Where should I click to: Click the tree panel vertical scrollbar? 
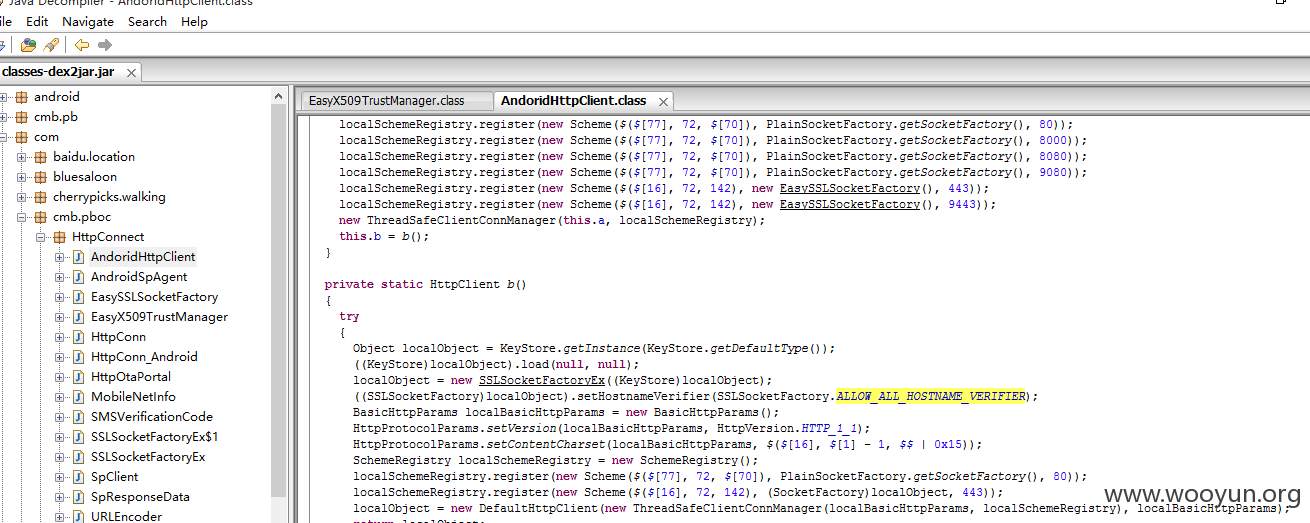point(279,300)
